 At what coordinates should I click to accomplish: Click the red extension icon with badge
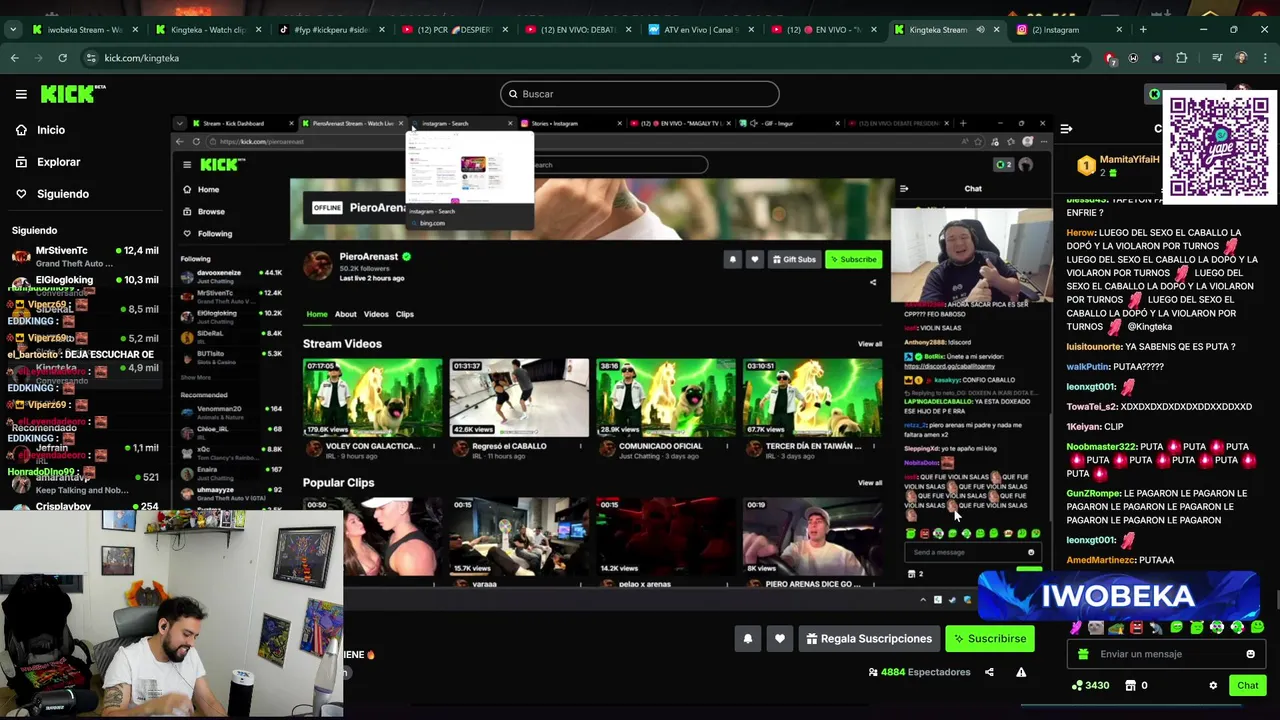coord(1109,58)
